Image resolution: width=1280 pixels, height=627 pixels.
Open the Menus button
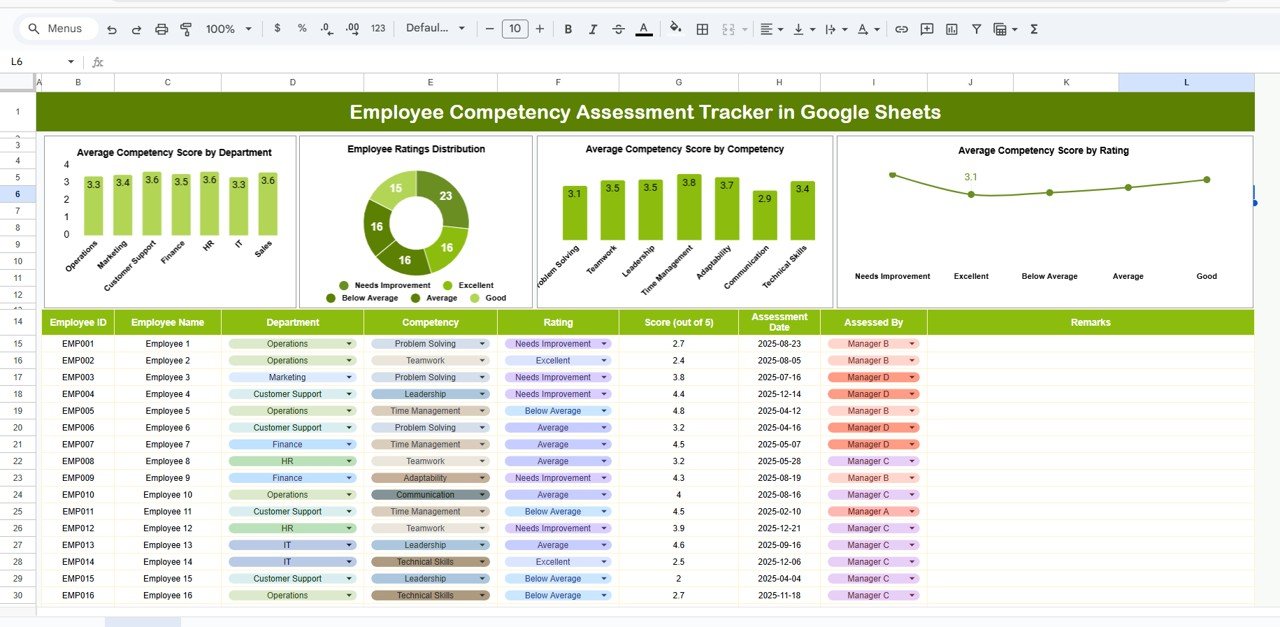(x=57, y=28)
